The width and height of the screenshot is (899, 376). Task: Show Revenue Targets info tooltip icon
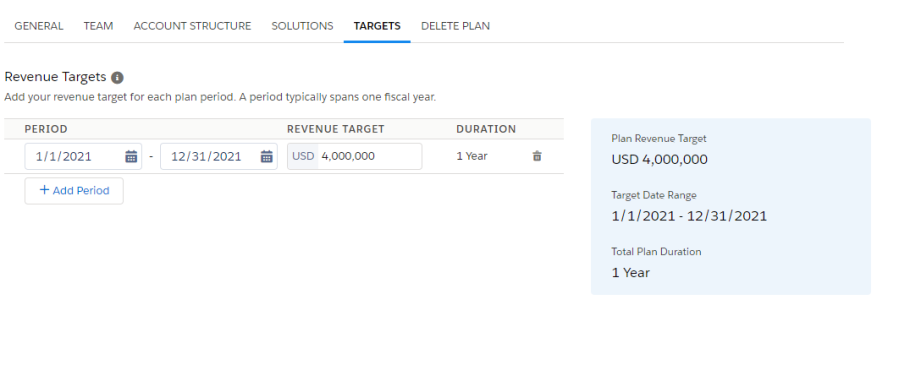118,77
